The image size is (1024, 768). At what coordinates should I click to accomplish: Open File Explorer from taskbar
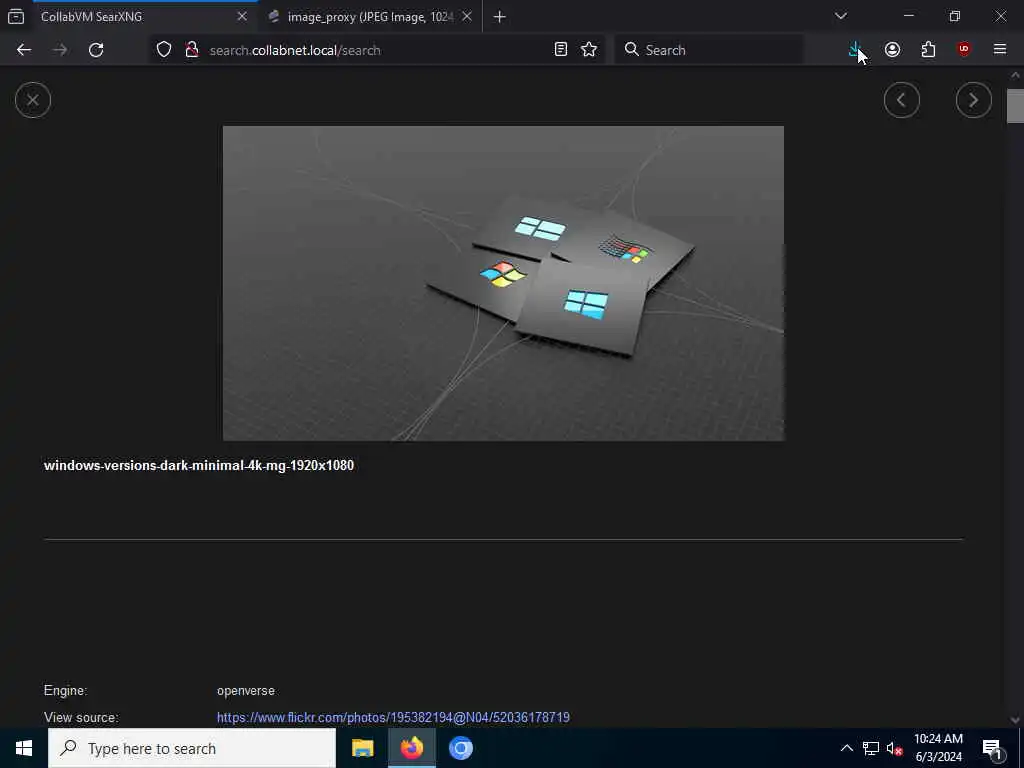(x=362, y=748)
